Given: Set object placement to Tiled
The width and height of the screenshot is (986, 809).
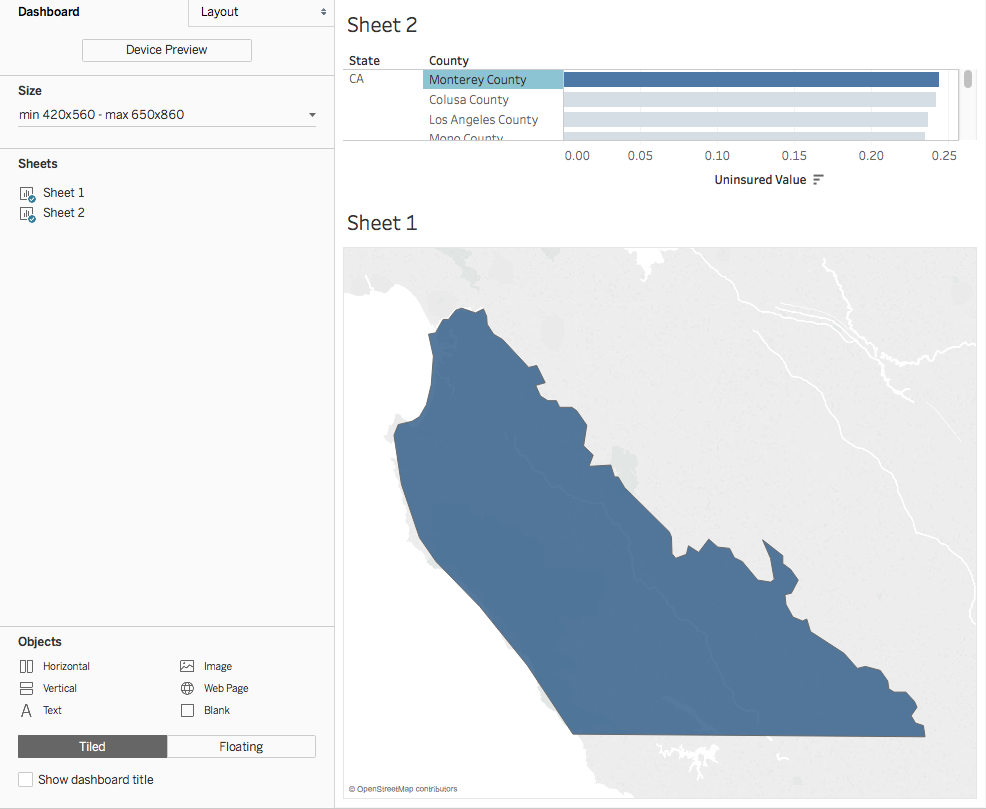Looking at the screenshot, I should tap(92, 746).
